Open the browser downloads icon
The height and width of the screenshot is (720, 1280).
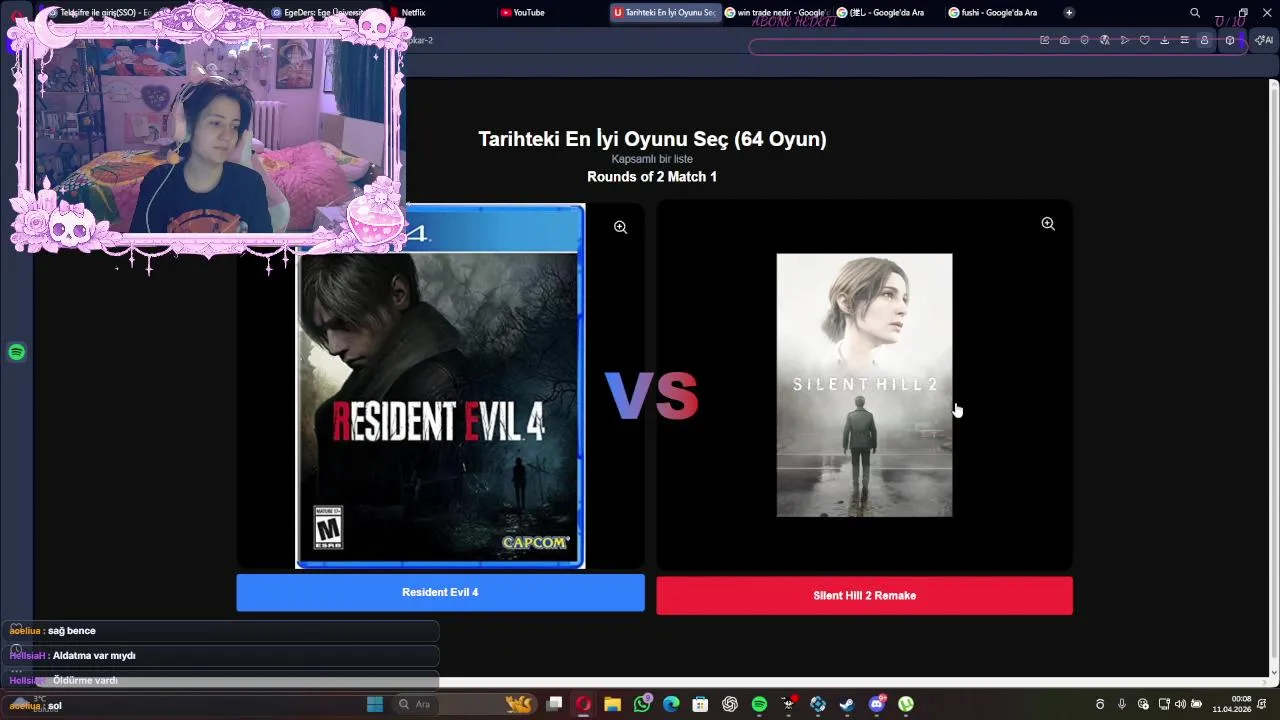tap(1165, 40)
